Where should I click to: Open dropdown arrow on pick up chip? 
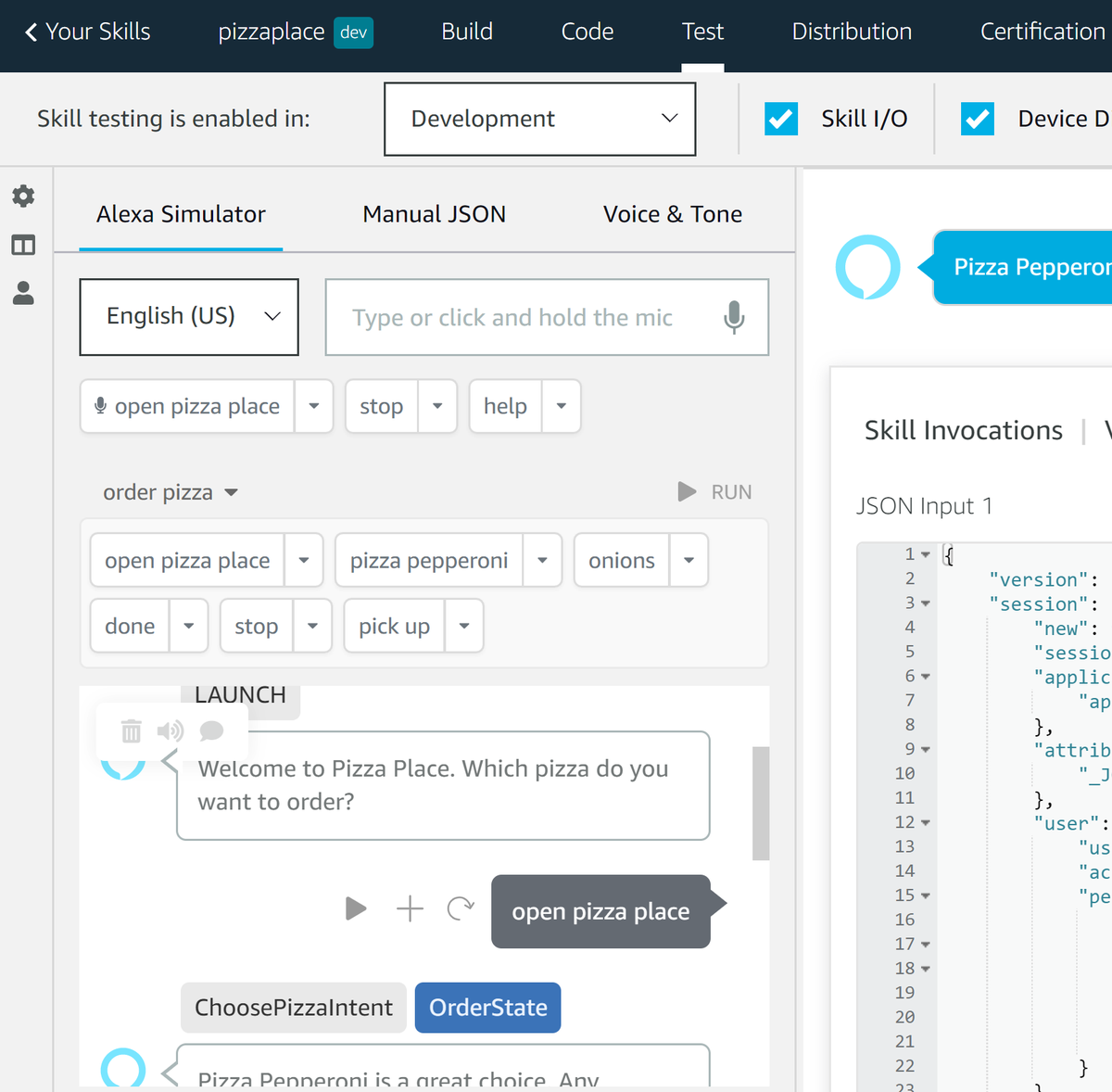pos(464,626)
